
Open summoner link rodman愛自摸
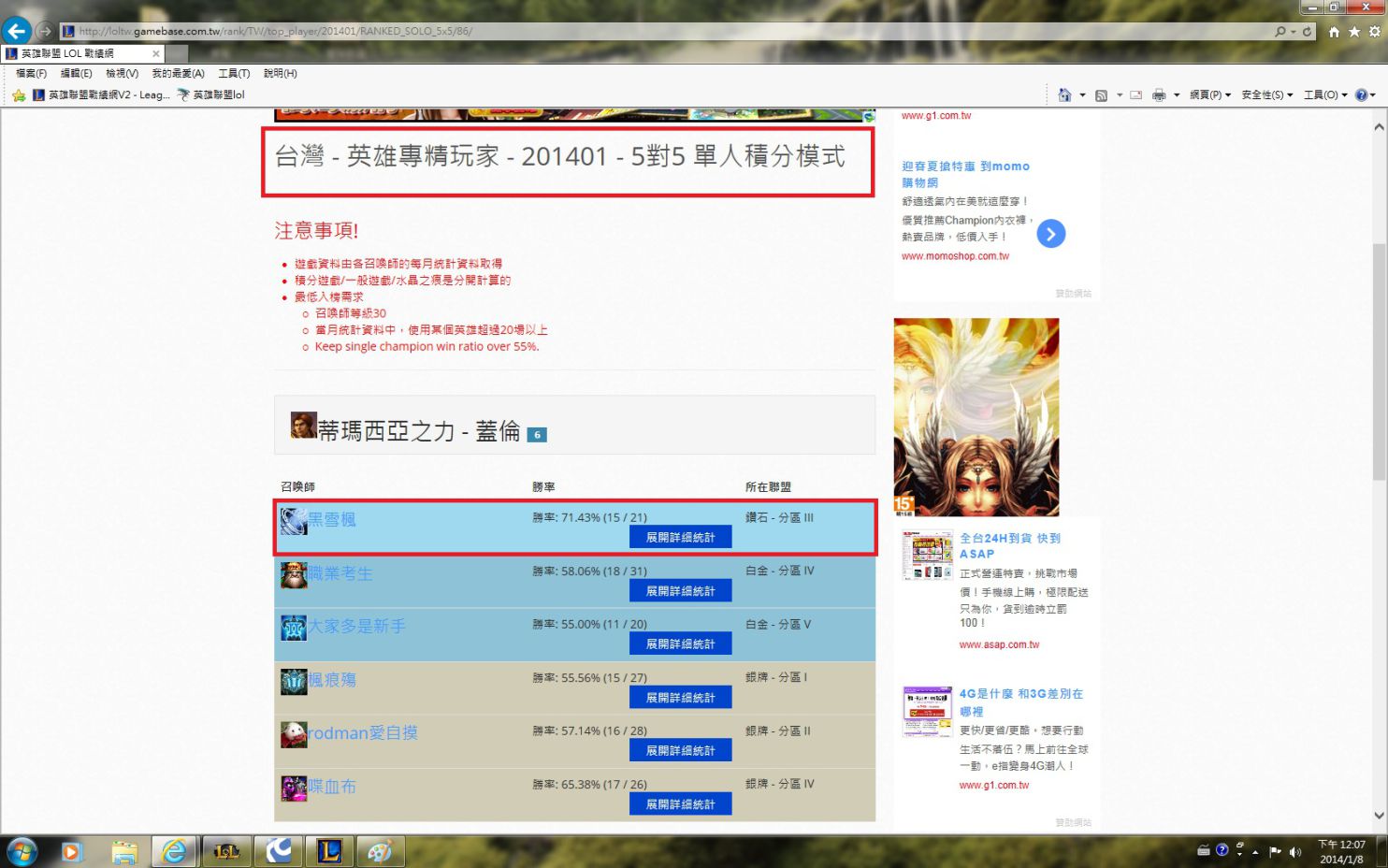pyautogui.click(x=363, y=733)
